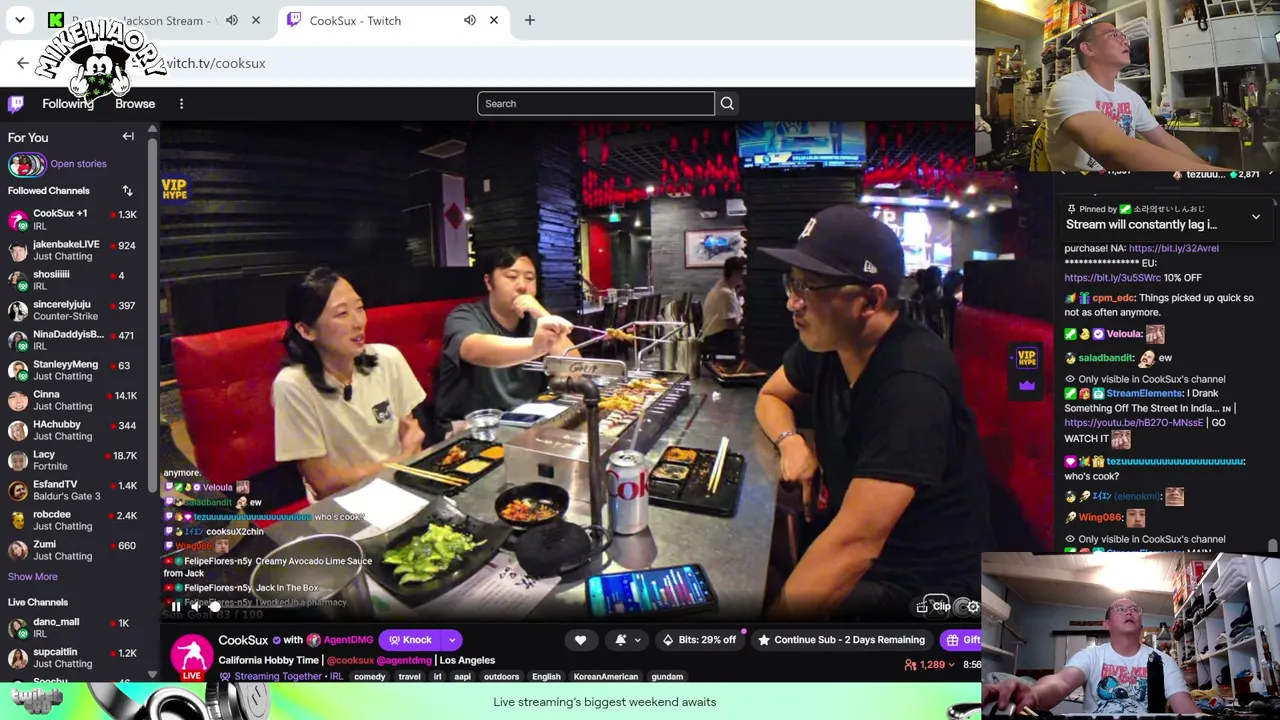This screenshot has height=720, width=1280.
Task: Sort the Followed Channels list
Action: pos(127,191)
